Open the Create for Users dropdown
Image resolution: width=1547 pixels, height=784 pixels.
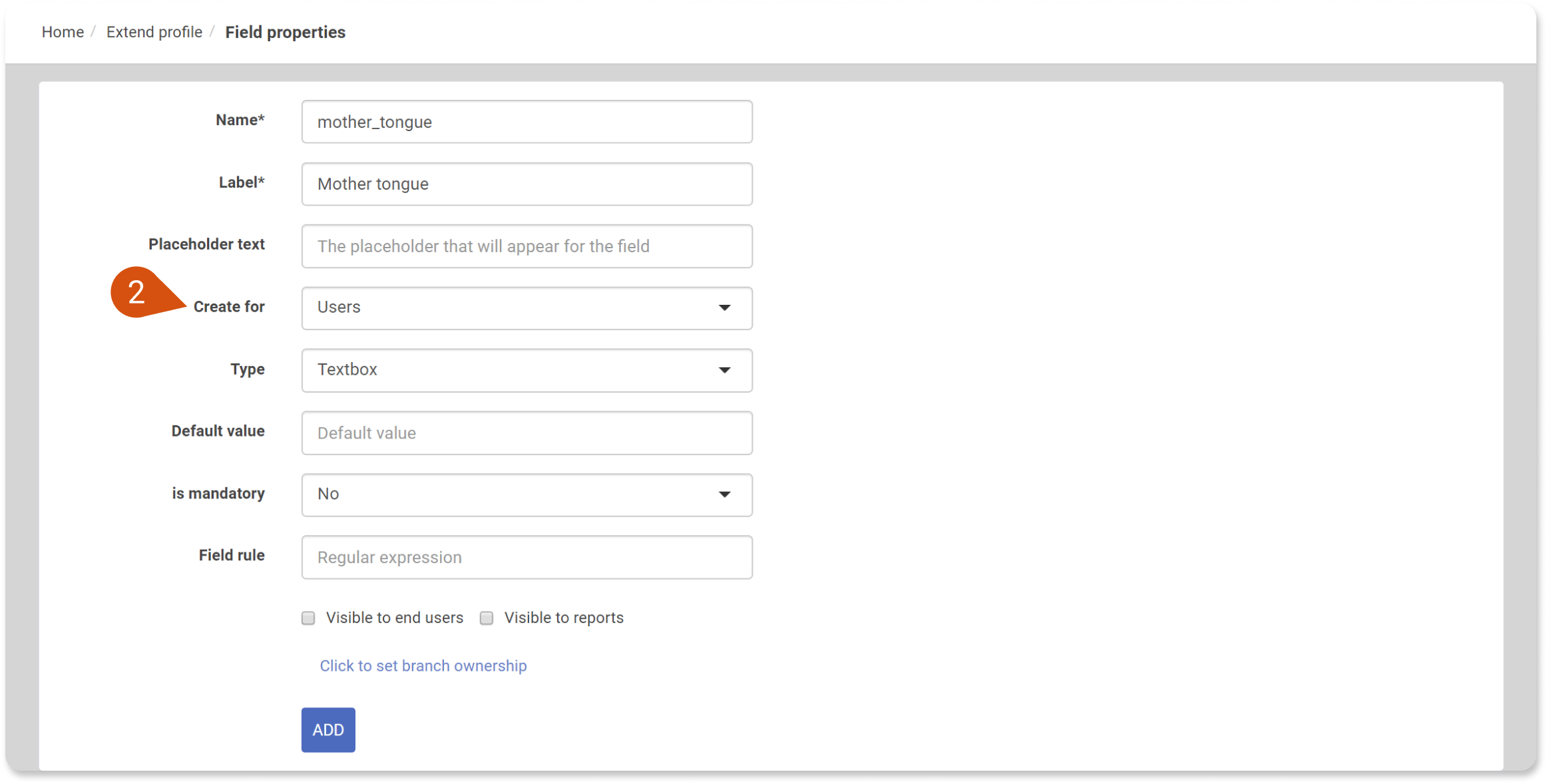[527, 308]
